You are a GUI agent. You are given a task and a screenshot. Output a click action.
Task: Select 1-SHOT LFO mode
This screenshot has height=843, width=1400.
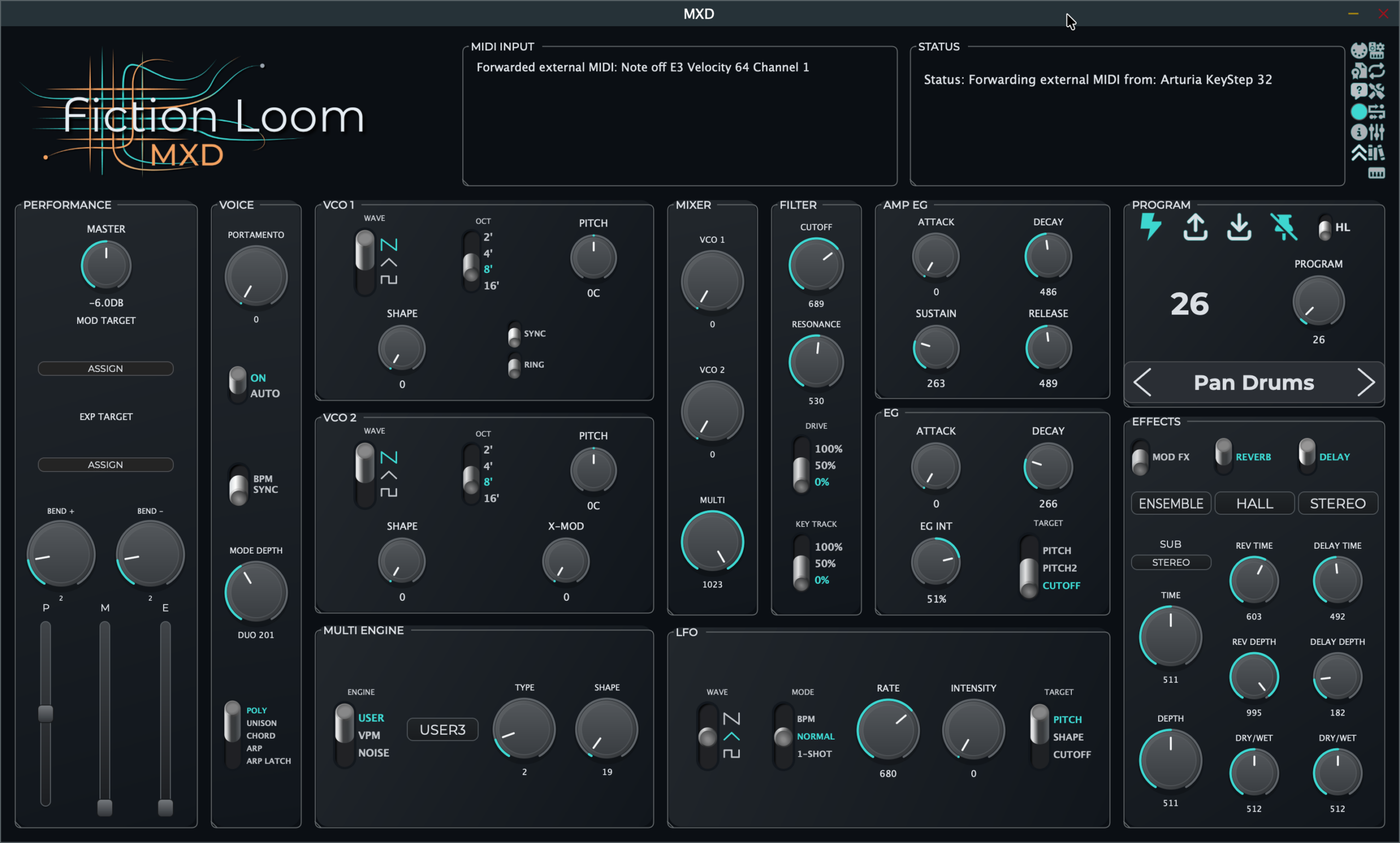tap(814, 754)
